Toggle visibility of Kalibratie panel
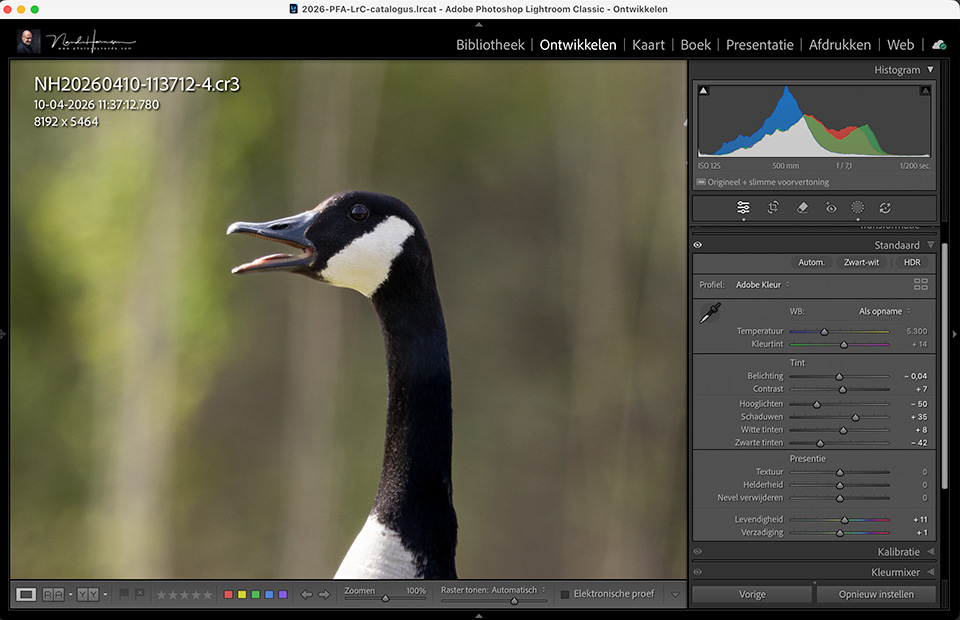The image size is (960, 620). click(697, 551)
